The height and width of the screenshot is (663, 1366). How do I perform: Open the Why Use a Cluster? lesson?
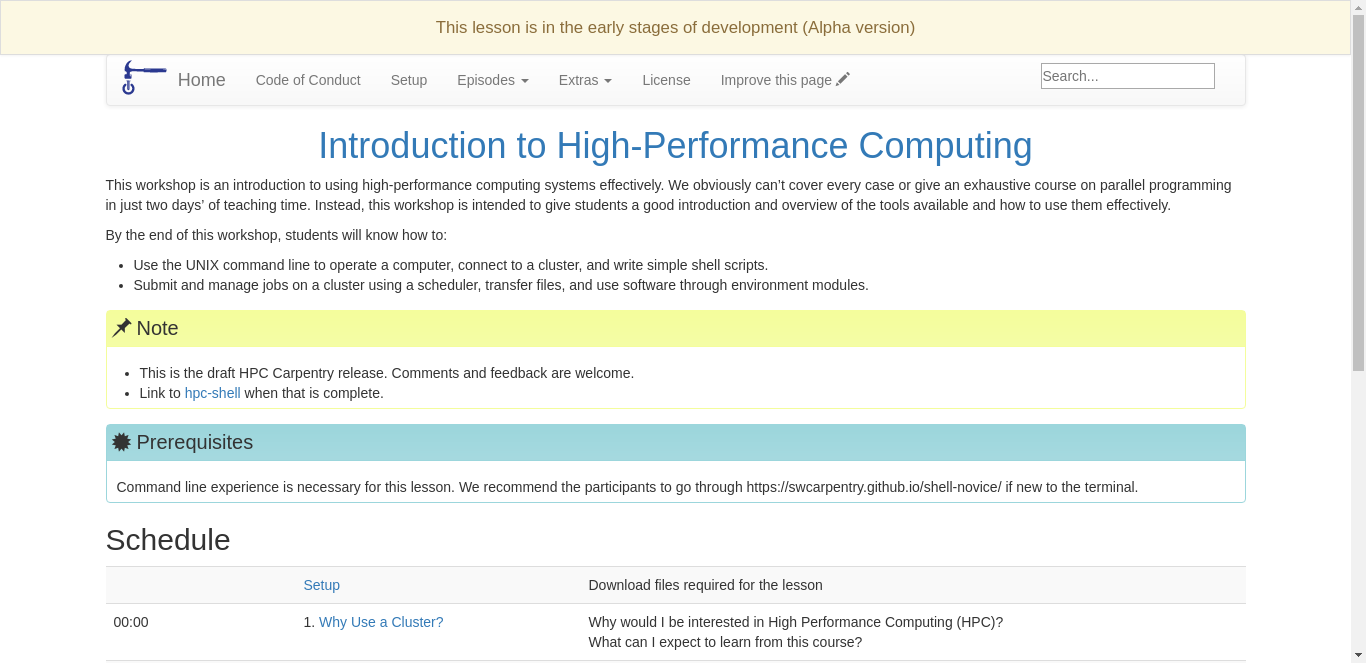point(381,622)
